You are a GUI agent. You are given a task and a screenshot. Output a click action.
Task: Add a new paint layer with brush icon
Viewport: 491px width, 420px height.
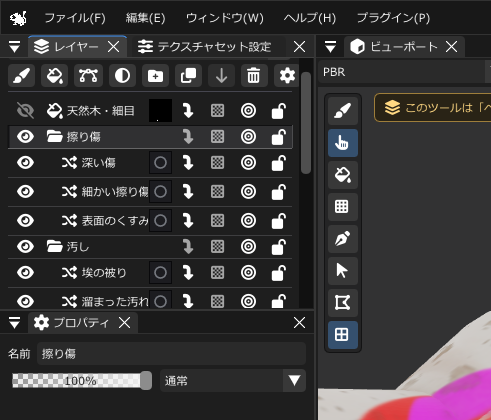[21, 76]
